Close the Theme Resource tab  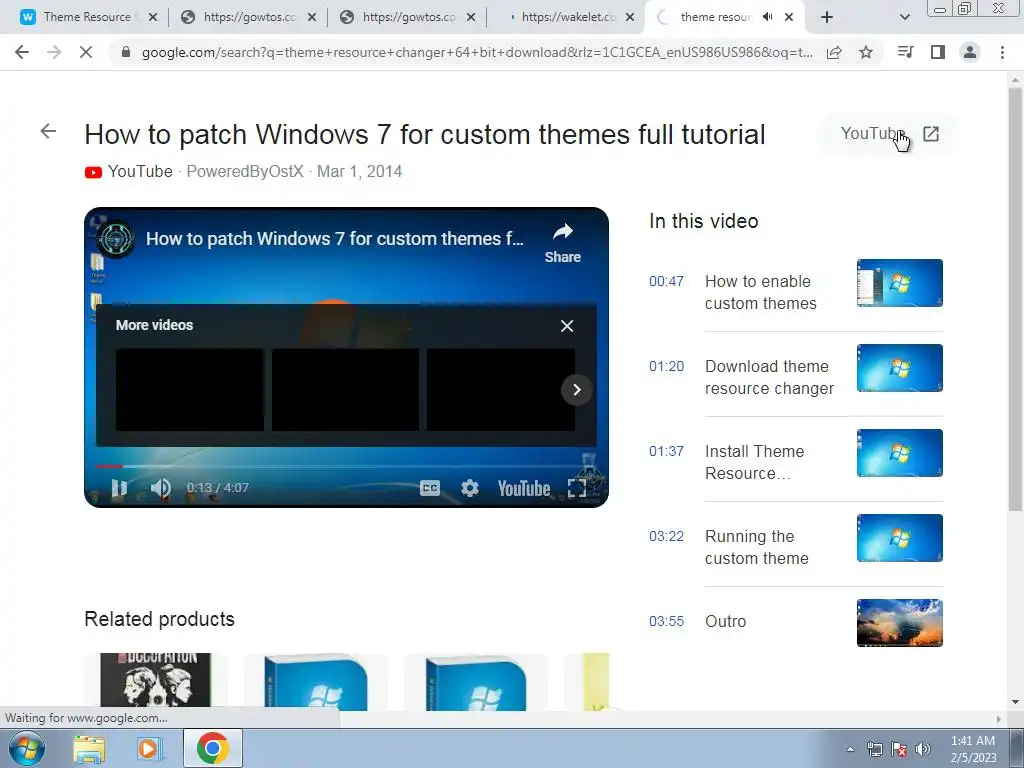[x=153, y=17]
